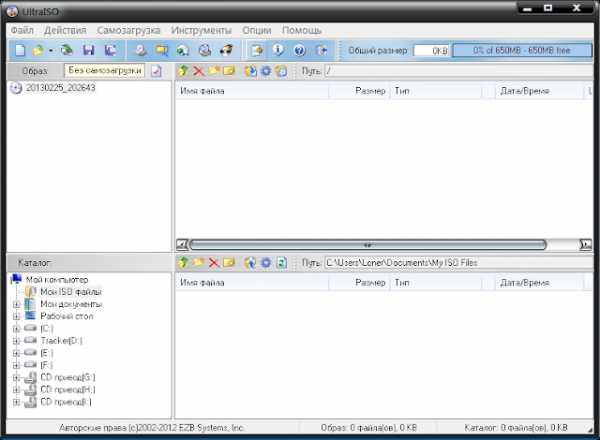Click the New blank document icon
Image resolution: width=600 pixels, height=440 pixels.
coord(20,50)
